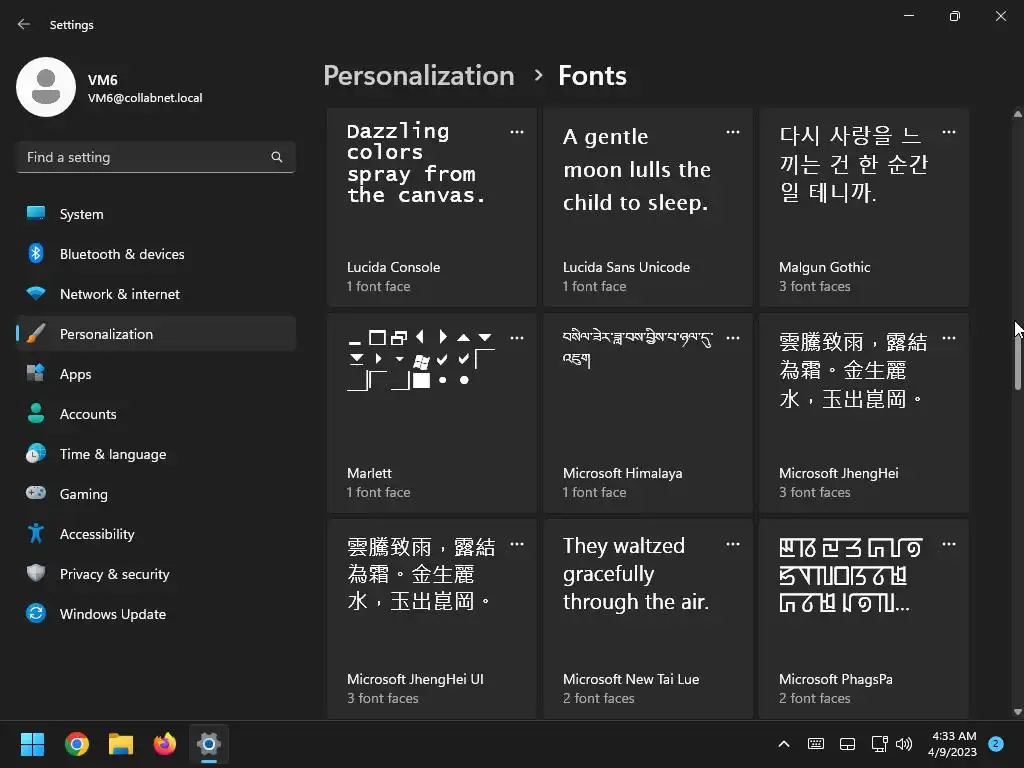Open the clock showing 4:33 AM

tap(953, 744)
